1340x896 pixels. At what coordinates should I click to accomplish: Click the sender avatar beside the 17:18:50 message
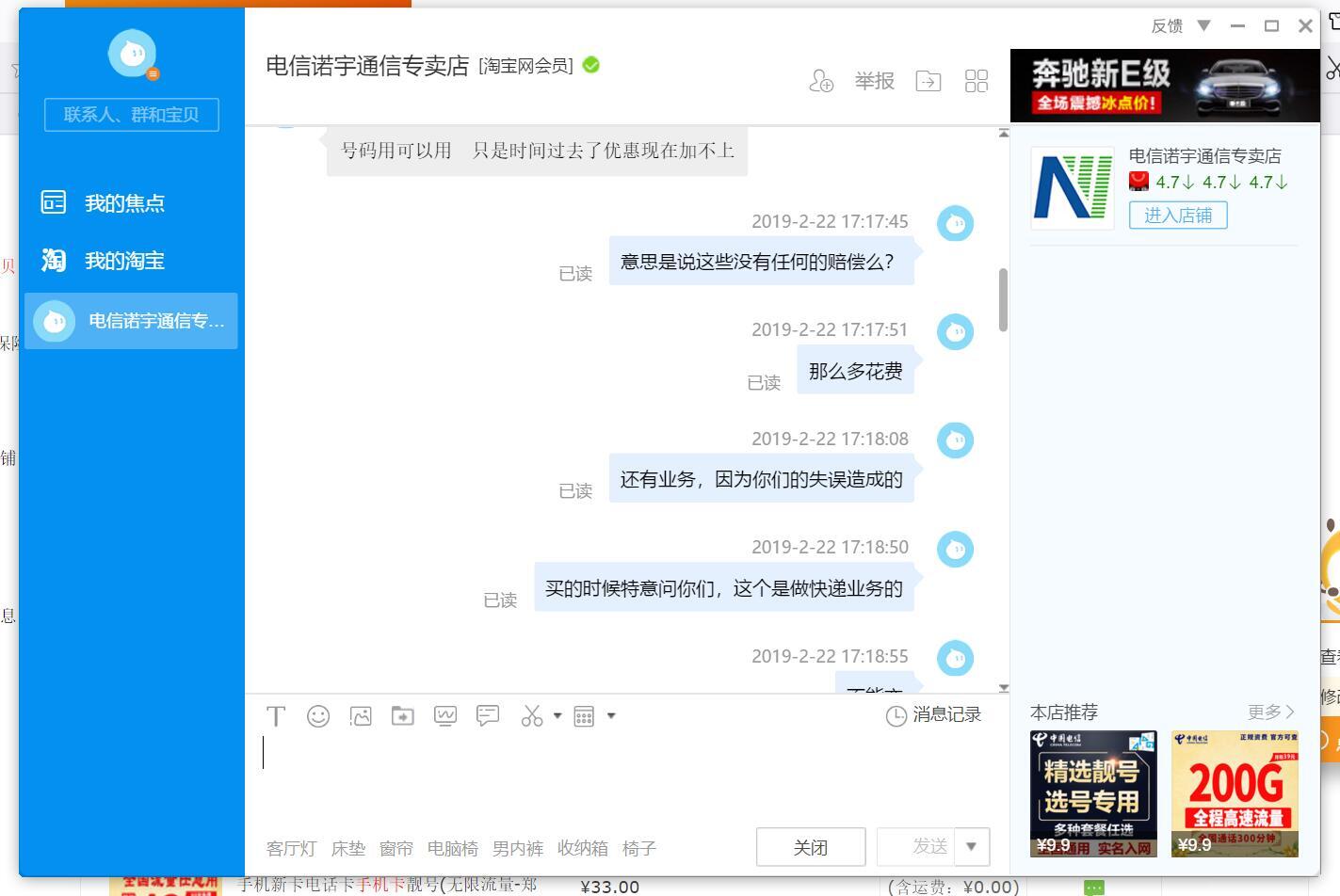pyautogui.click(x=955, y=549)
